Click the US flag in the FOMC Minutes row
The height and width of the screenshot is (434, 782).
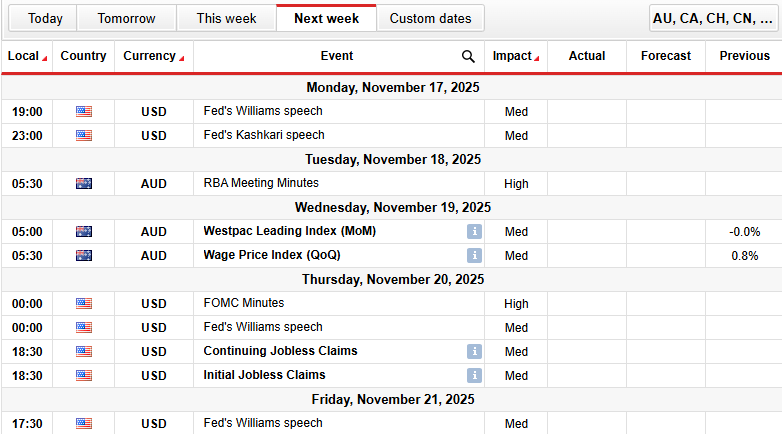coord(83,303)
